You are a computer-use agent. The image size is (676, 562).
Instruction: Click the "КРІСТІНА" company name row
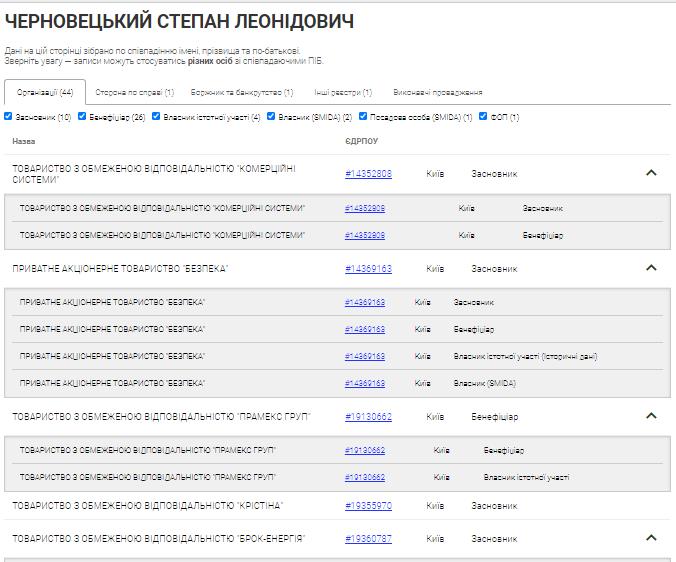[148, 506]
